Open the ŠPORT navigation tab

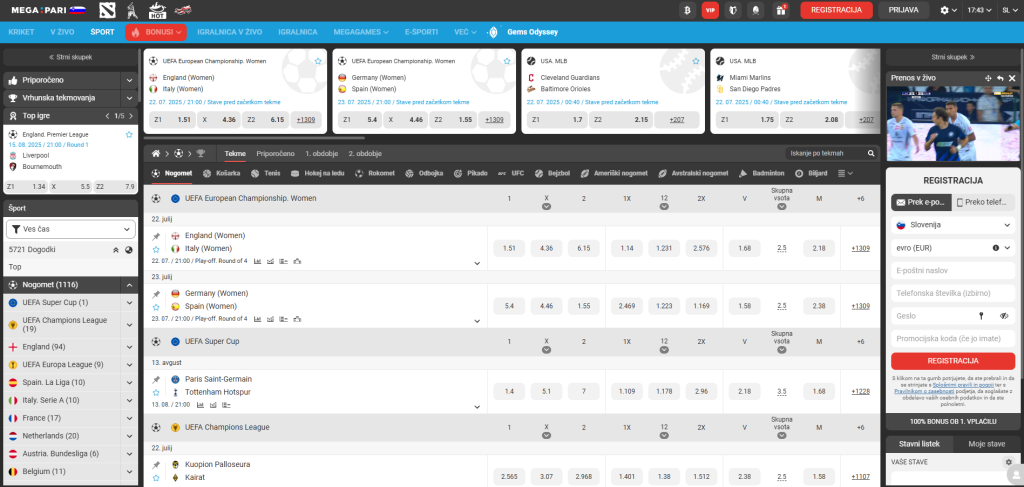[x=103, y=32]
